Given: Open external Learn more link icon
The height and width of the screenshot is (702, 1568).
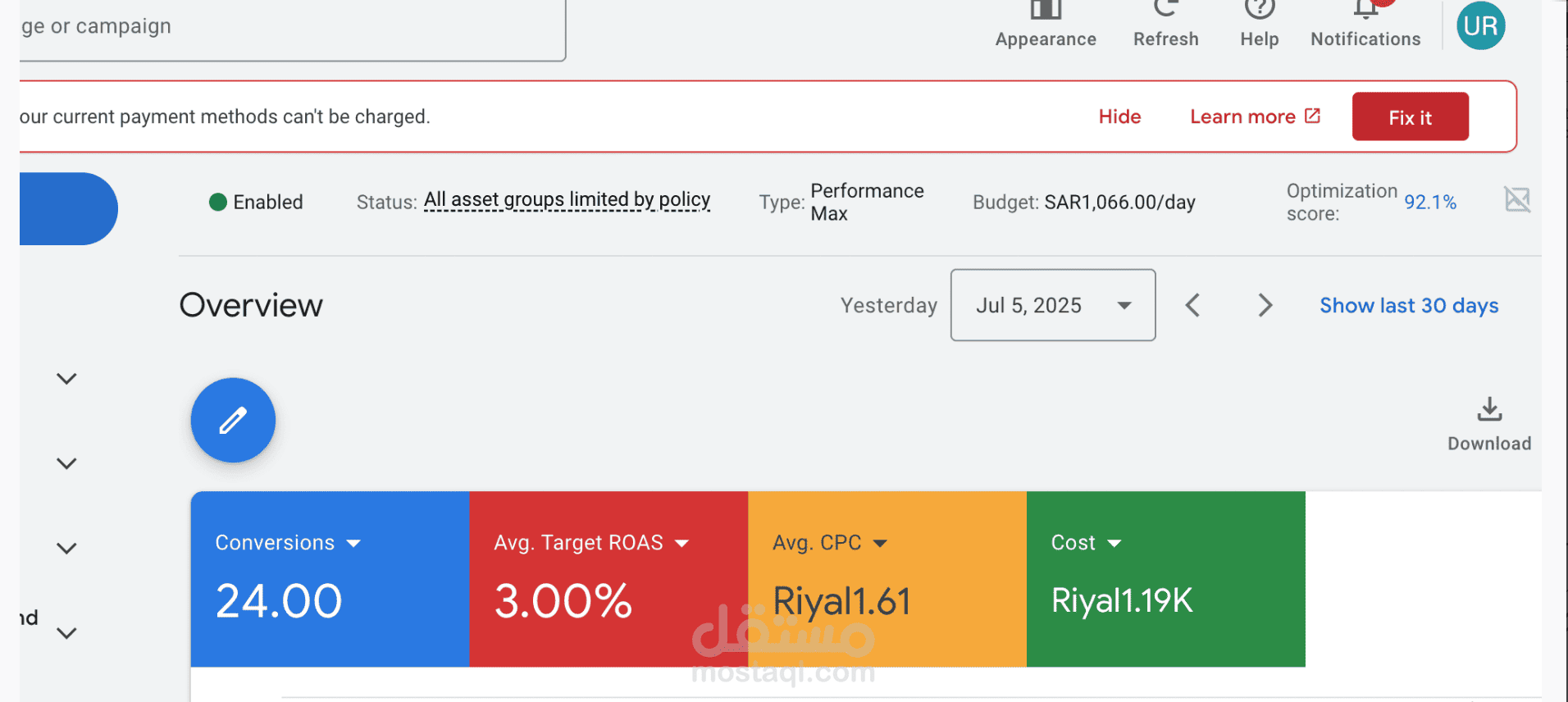Looking at the screenshot, I should pos(1313,116).
